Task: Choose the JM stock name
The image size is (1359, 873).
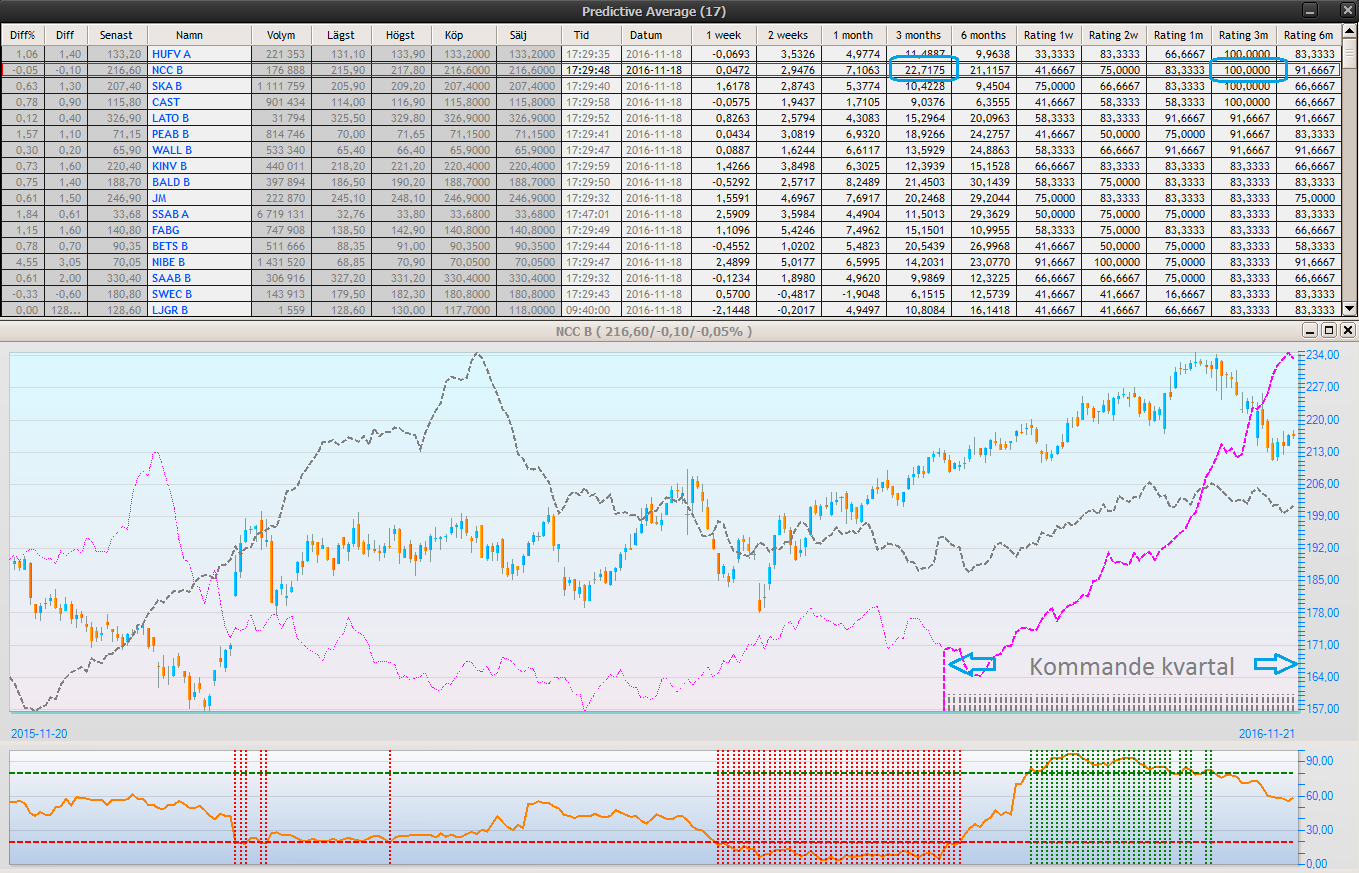Action: click(159, 198)
